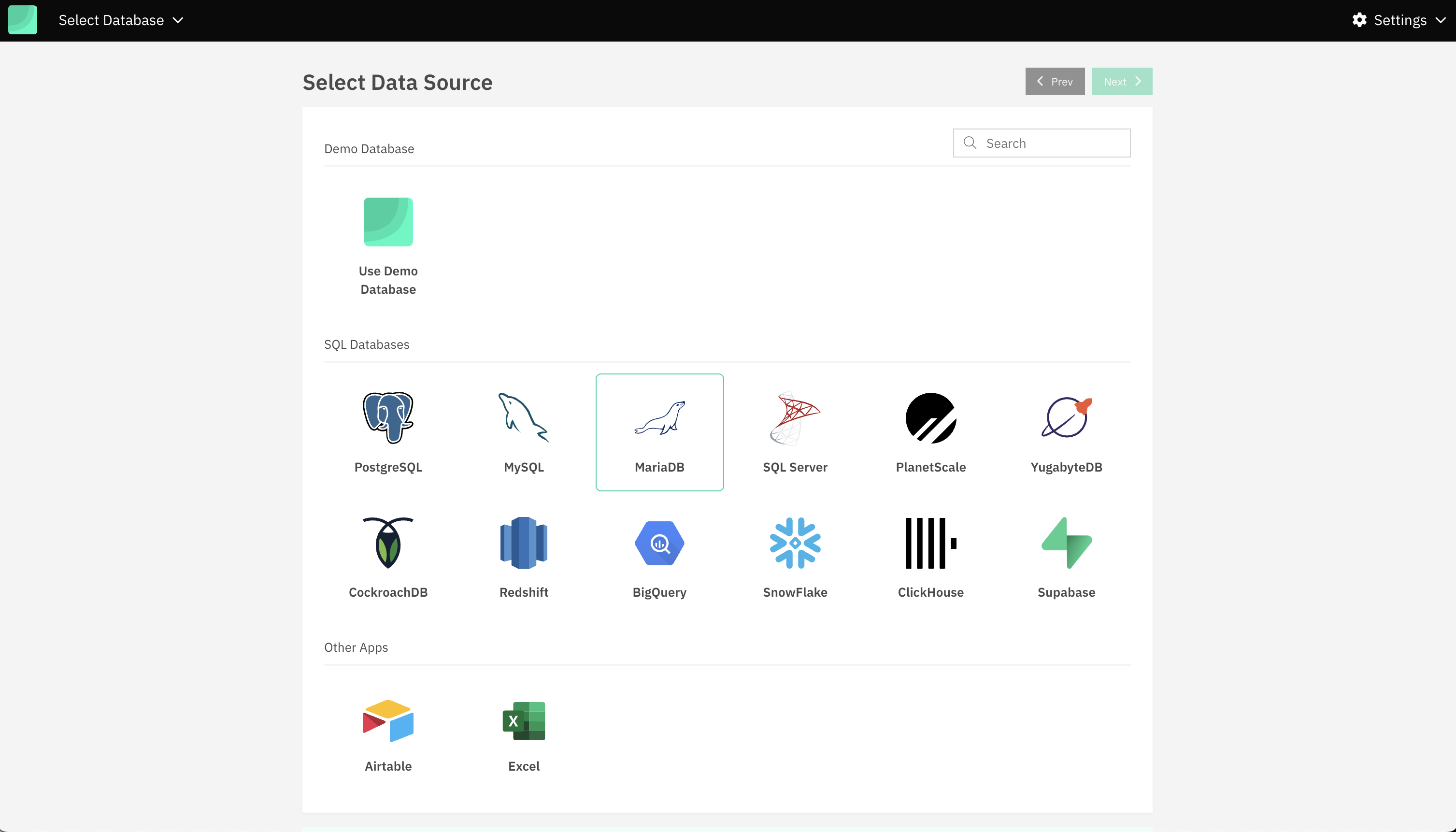Click the app logo in top bar

pyautogui.click(x=22, y=20)
